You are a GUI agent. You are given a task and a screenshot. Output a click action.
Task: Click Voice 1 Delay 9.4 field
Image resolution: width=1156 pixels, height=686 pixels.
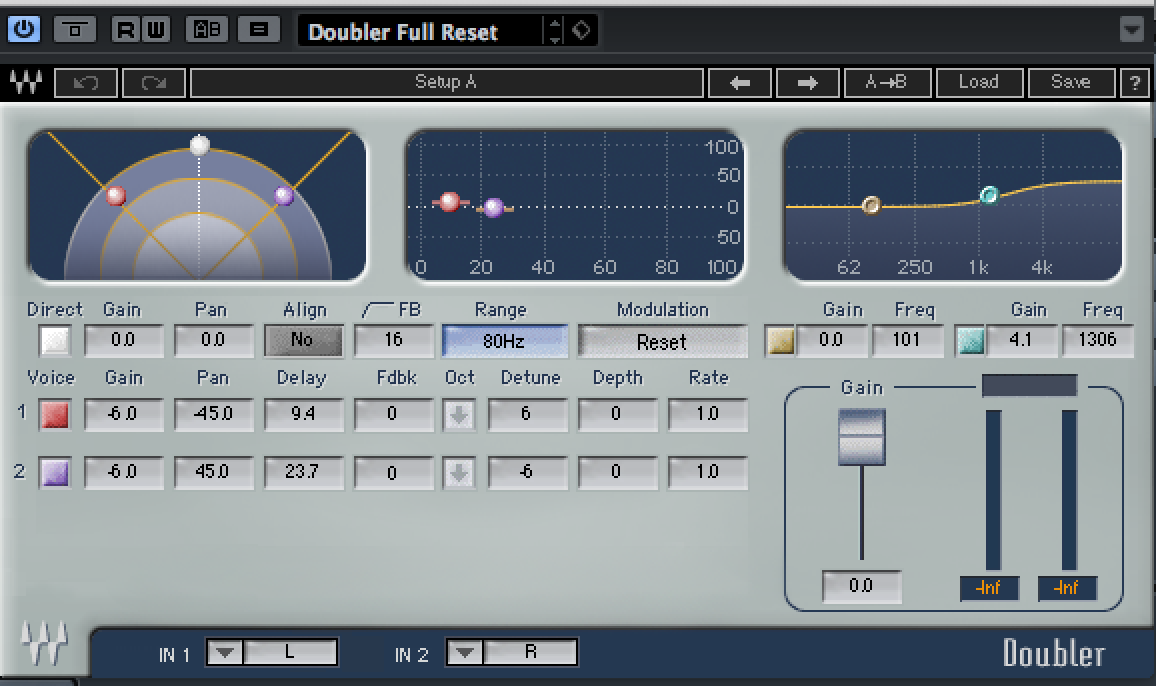tap(303, 414)
